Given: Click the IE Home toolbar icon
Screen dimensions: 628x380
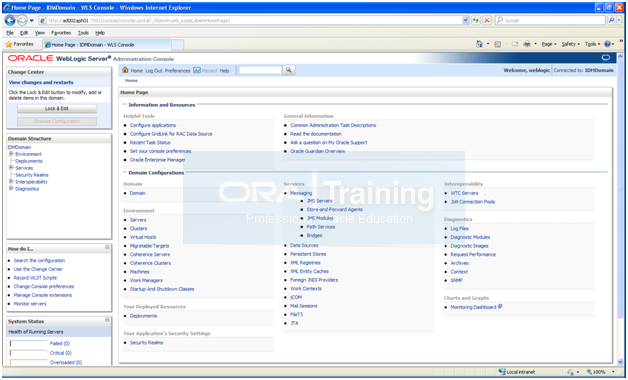Looking at the screenshot, I should point(479,44).
